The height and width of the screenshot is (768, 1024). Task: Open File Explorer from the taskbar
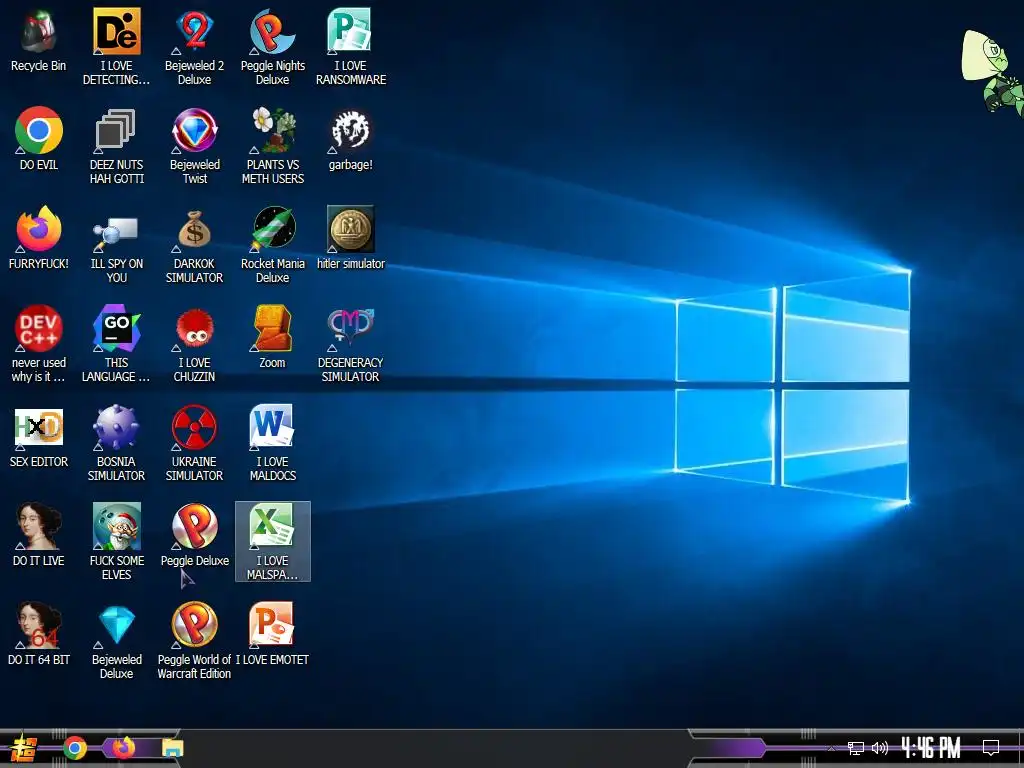point(173,748)
